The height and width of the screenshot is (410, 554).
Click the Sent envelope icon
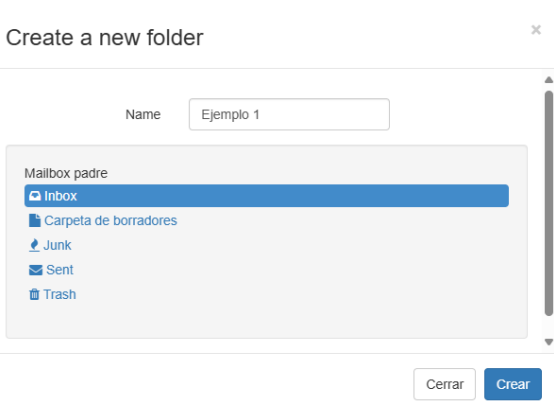[x=35, y=270]
